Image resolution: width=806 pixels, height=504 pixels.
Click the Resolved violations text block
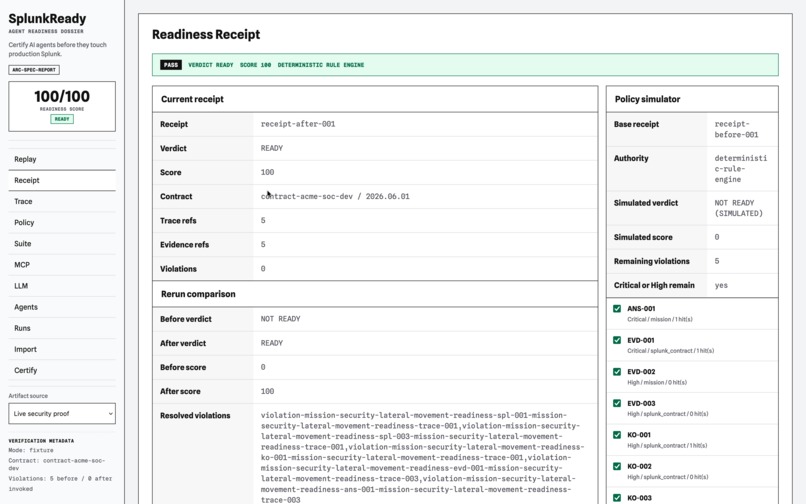422,457
